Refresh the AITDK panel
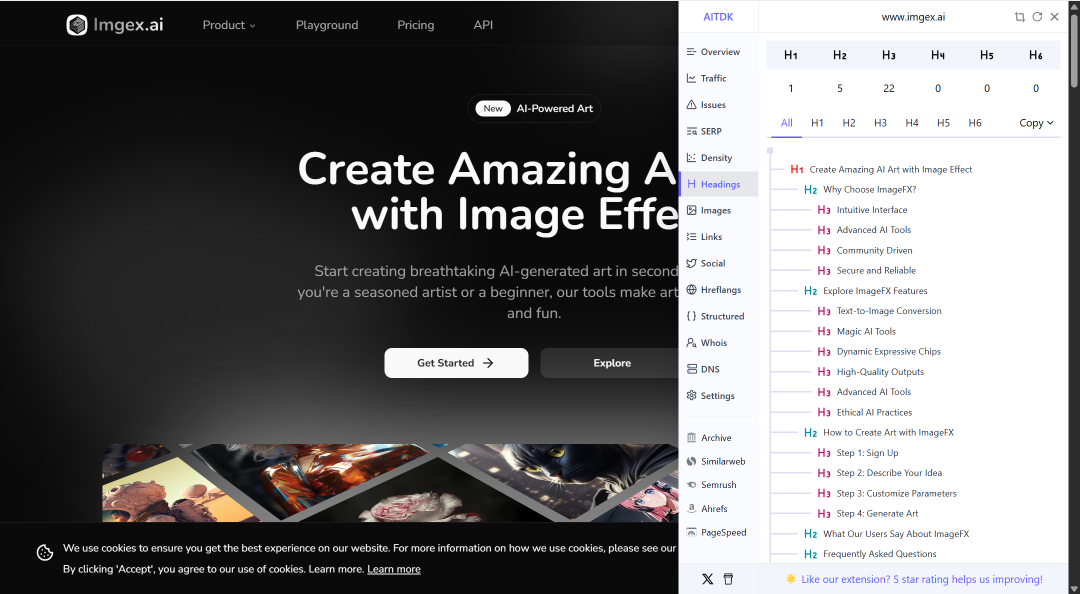This screenshot has width=1080, height=594. coord(1037,17)
